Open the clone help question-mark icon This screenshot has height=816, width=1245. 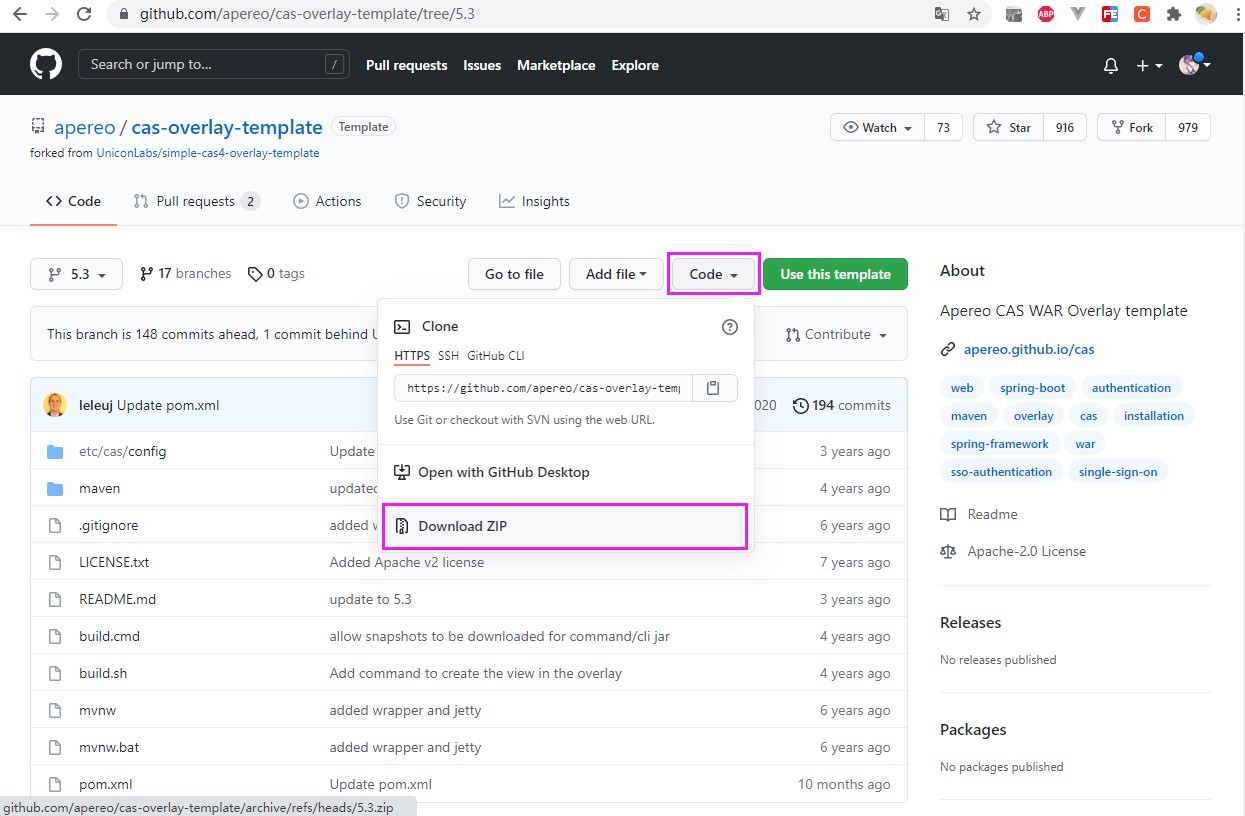pos(730,327)
